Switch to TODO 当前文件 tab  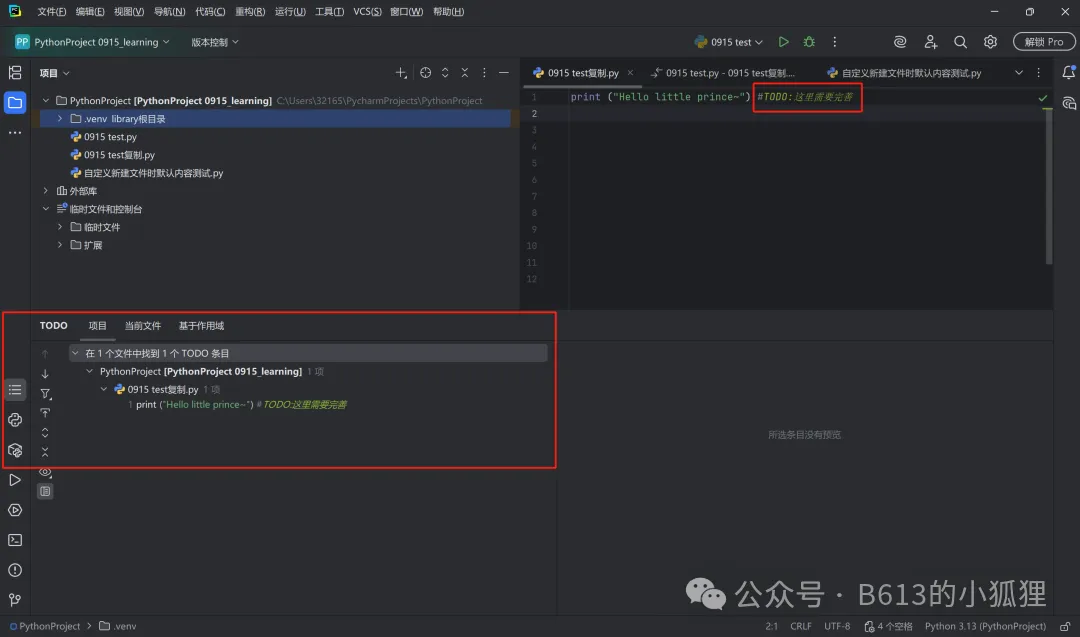click(143, 326)
